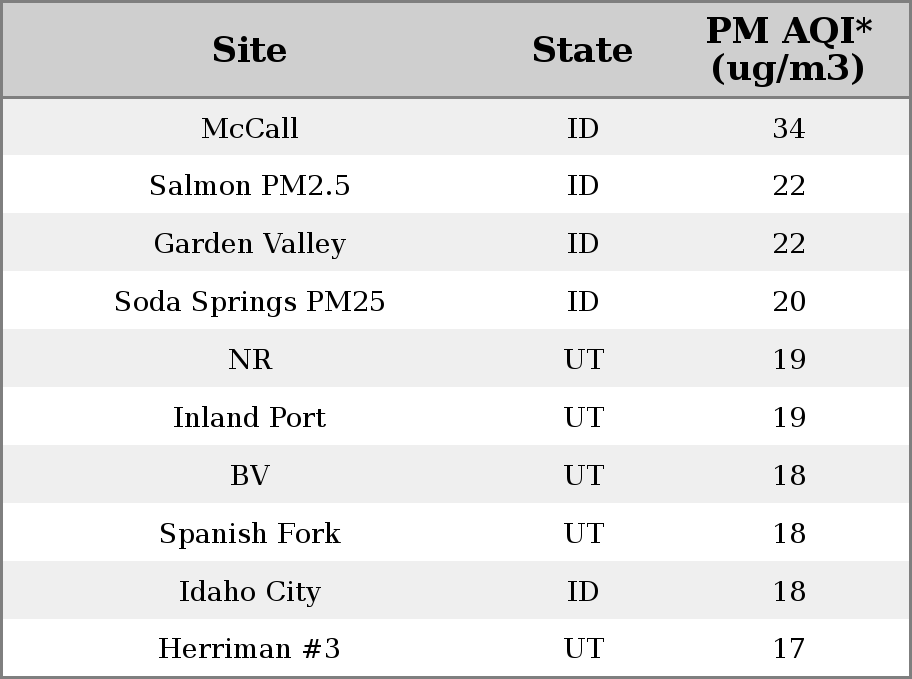Select the Herriman #3 row
The height and width of the screenshot is (679, 912).
point(456,648)
